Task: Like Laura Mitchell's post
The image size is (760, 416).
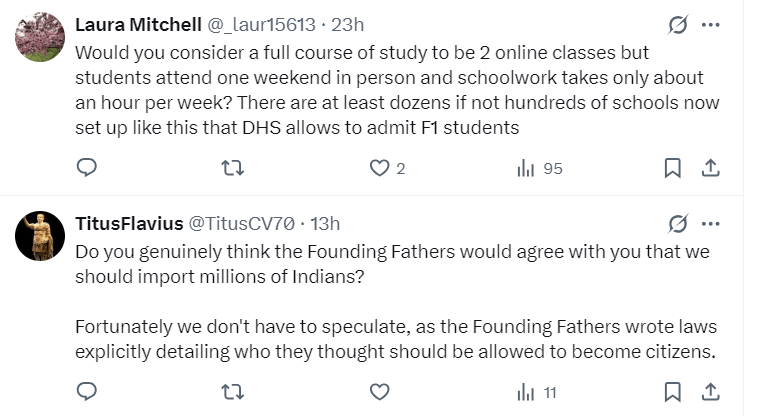Action: click(x=380, y=168)
